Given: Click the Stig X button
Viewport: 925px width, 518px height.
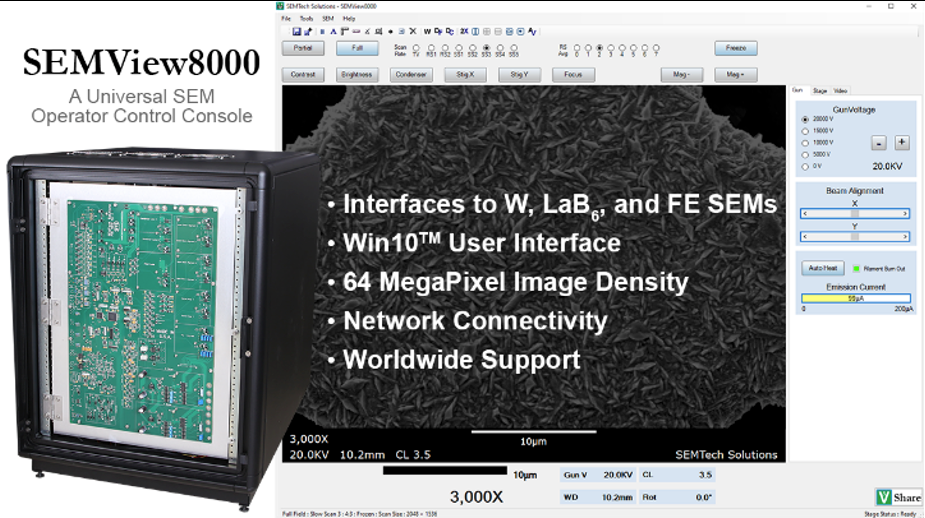Looking at the screenshot, I should (x=465, y=74).
